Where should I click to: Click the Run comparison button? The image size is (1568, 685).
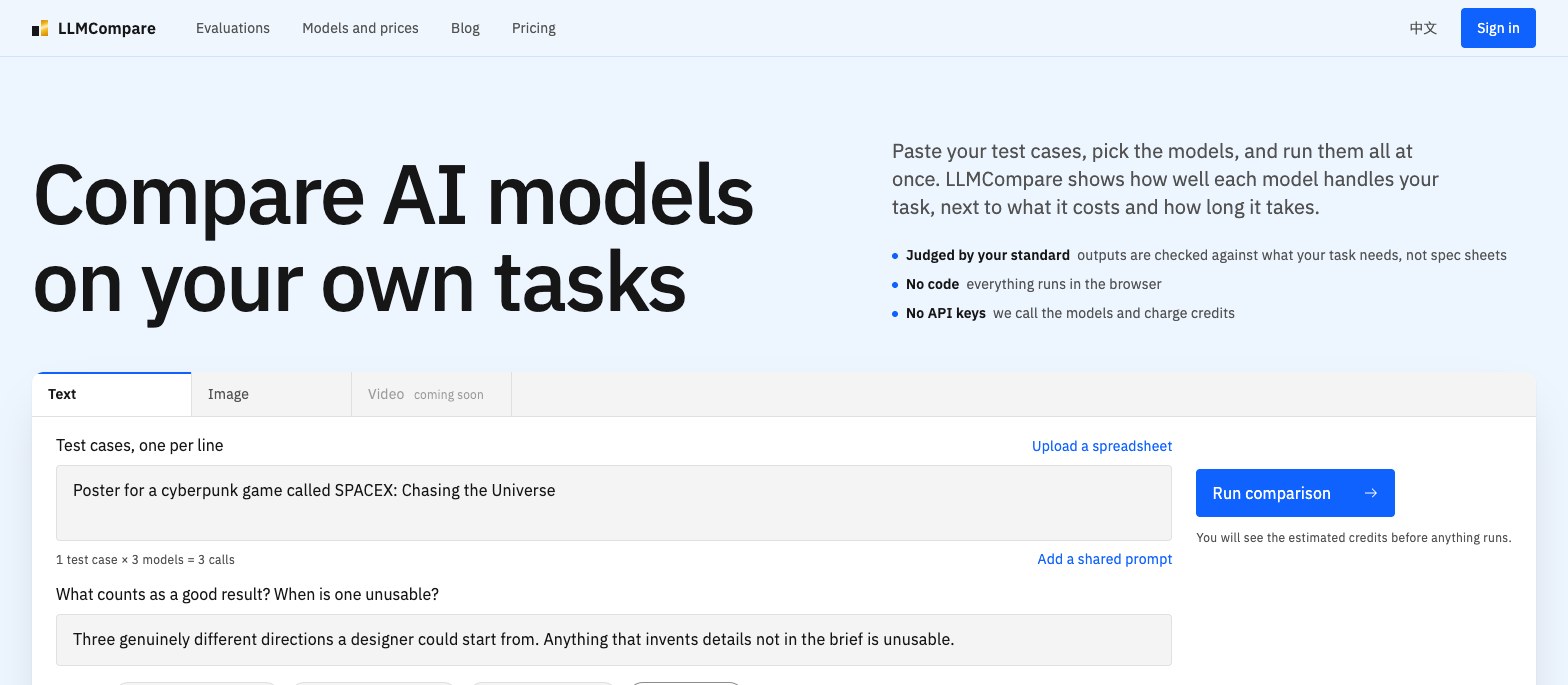[1295, 493]
